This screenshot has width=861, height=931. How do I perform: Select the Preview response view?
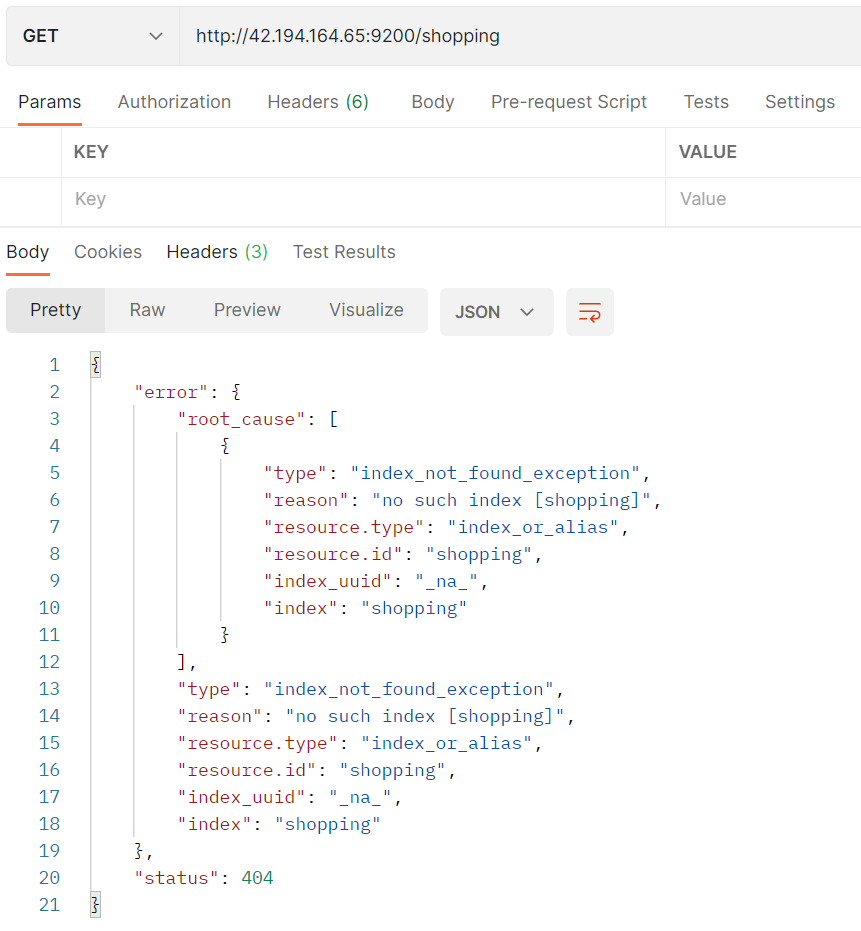pyautogui.click(x=247, y=310)
